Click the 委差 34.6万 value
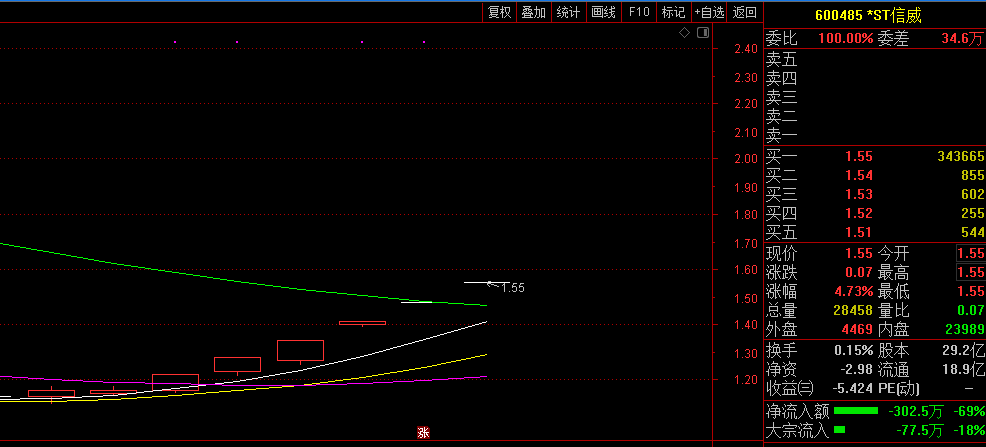The width and height of the screenshot is (986, 447). [962, 39]
